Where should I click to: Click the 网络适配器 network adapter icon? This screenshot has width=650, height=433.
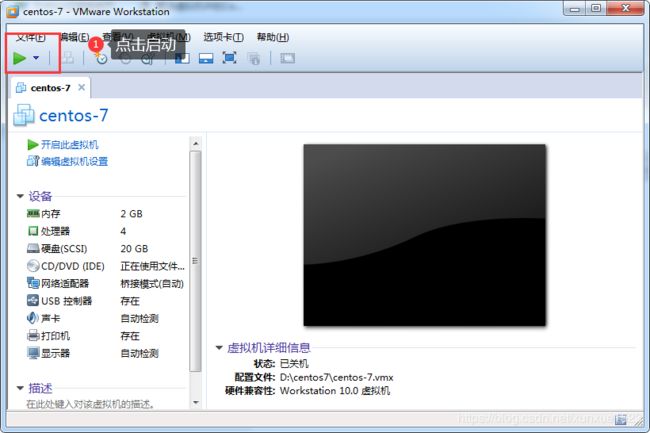(x=33, y=283)
